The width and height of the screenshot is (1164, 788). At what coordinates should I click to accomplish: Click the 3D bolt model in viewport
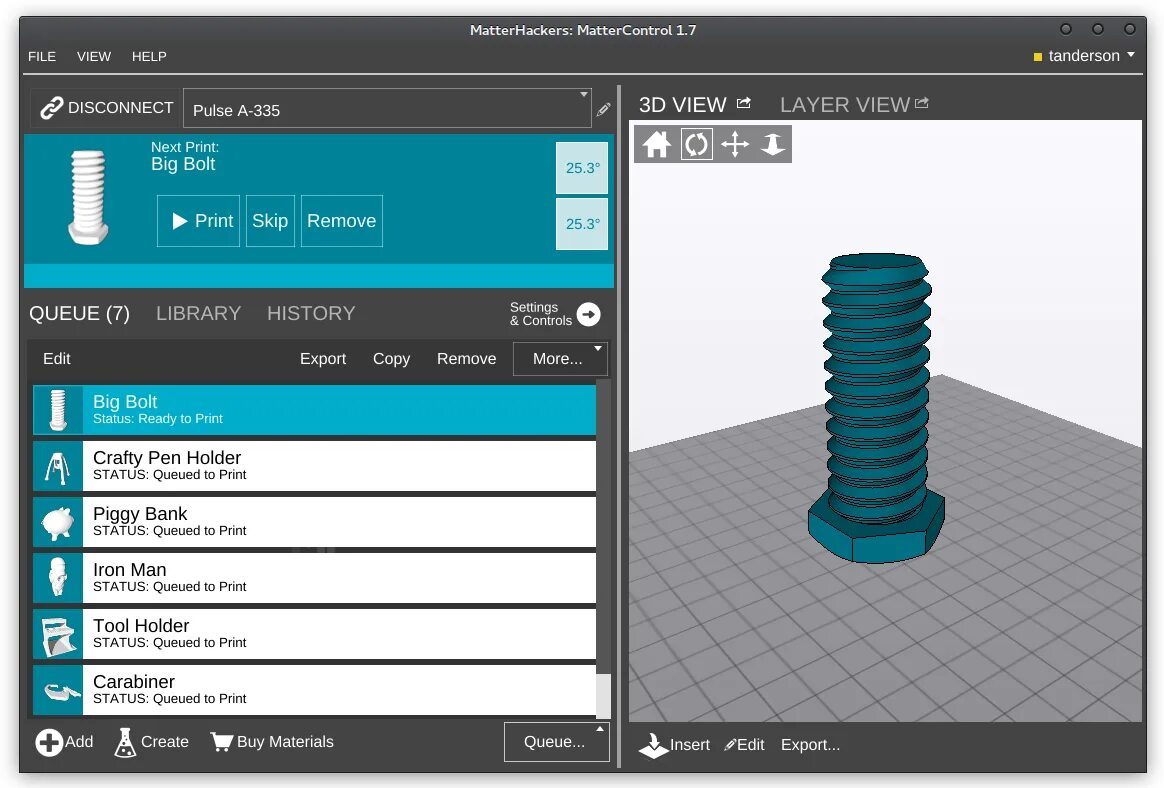tap(876, 408)
